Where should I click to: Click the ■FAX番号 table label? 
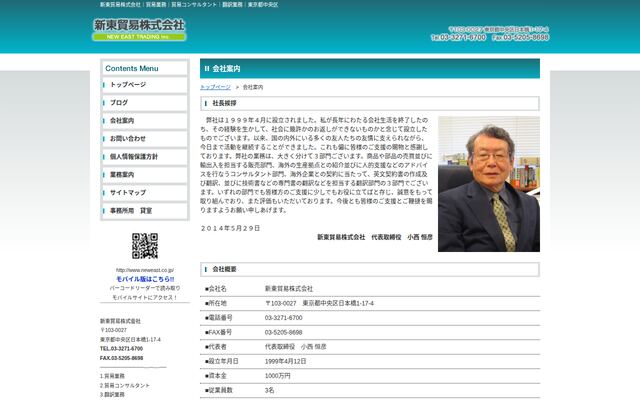218,332
